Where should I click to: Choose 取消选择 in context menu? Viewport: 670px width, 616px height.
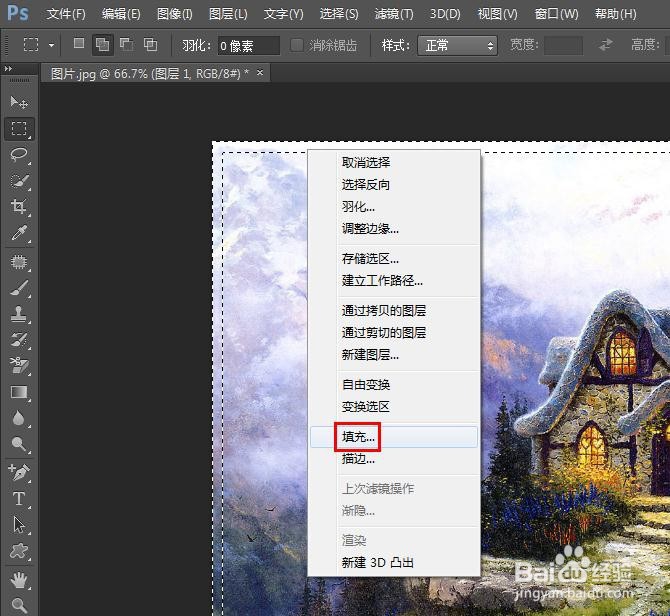(394, 162)
